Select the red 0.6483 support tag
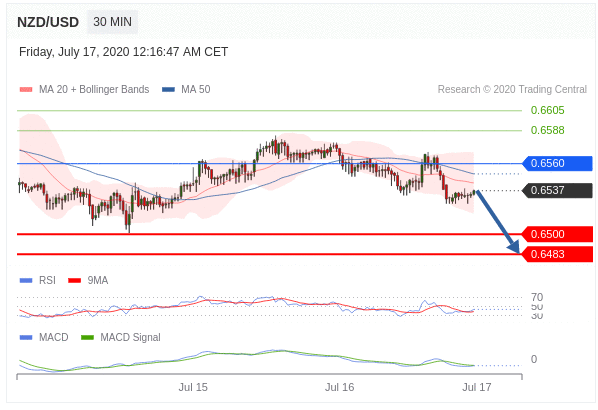The image size is (598, 410). 557,254
